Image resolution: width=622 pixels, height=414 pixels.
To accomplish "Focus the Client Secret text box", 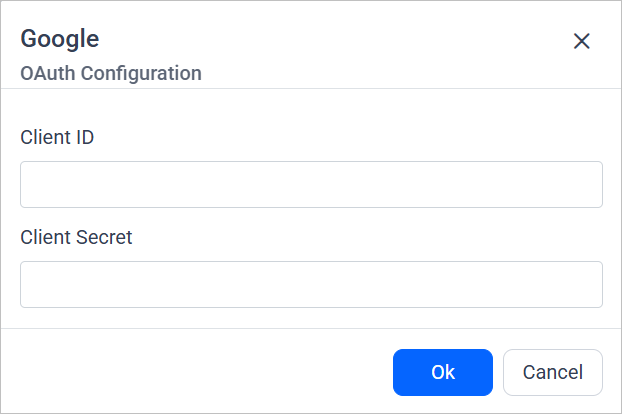I will [x=311, y=285].
